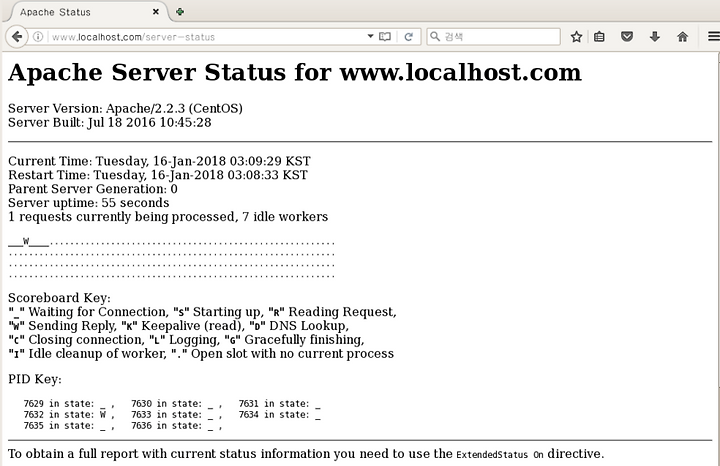Click the search magnifier icon
This screenshot has height=466, width=720.
point(434,36)
